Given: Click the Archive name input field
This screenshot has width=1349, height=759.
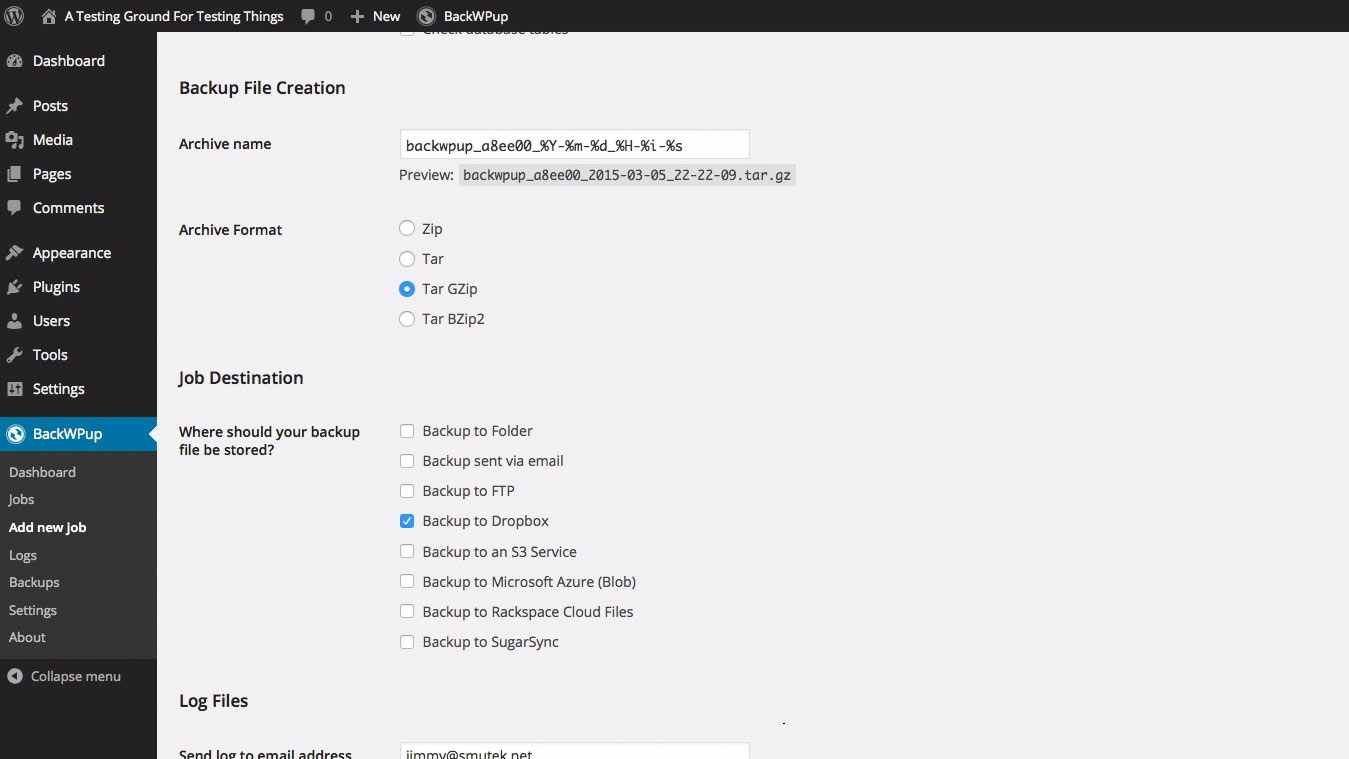Looking at the screenshot, I should [574, 144].
